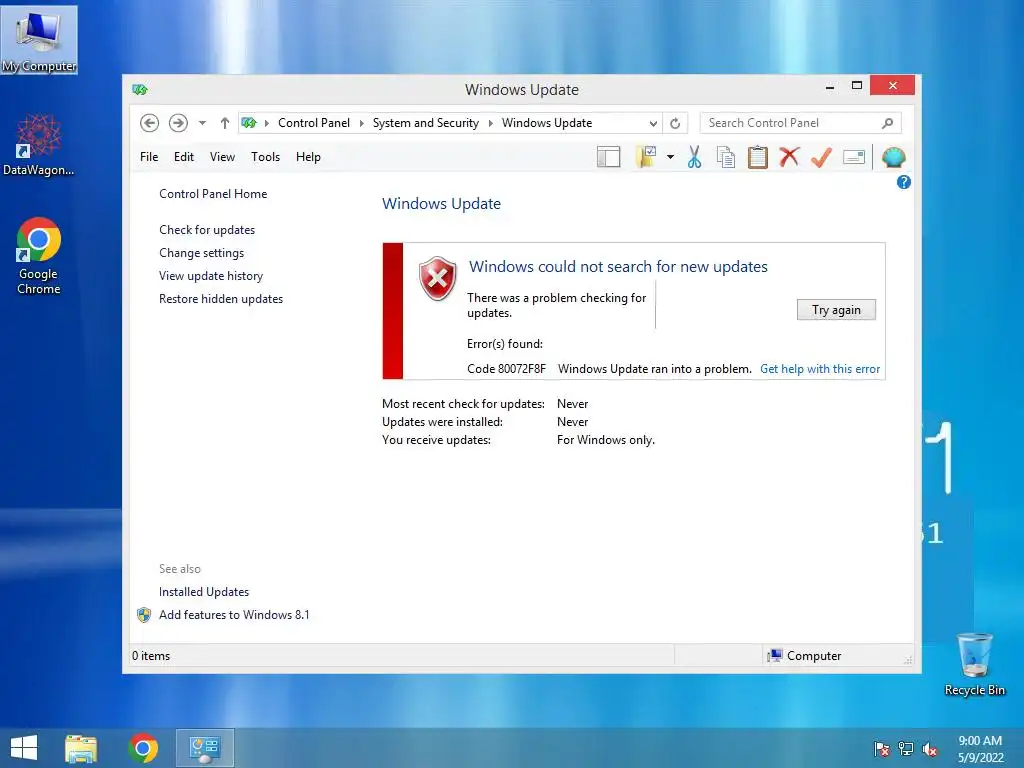Screen dimensions: 1024x768
Task: Open Control Panel Home link
Action: click(213, 194)
